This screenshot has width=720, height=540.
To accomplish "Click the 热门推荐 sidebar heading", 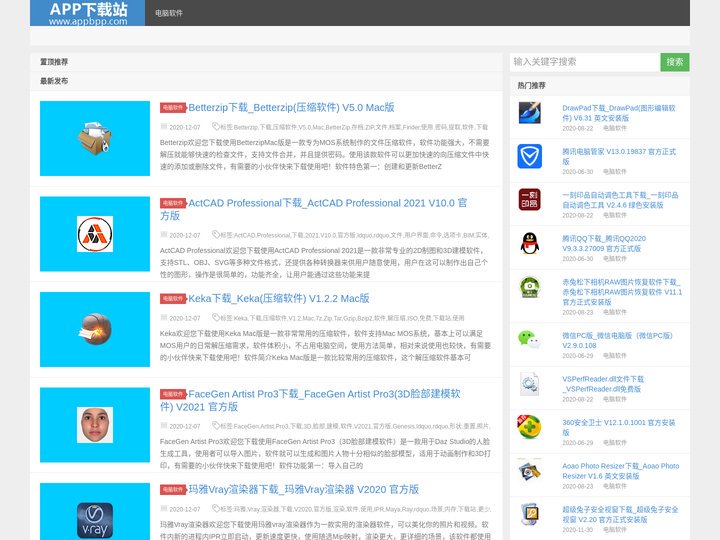I will (531, 85).
